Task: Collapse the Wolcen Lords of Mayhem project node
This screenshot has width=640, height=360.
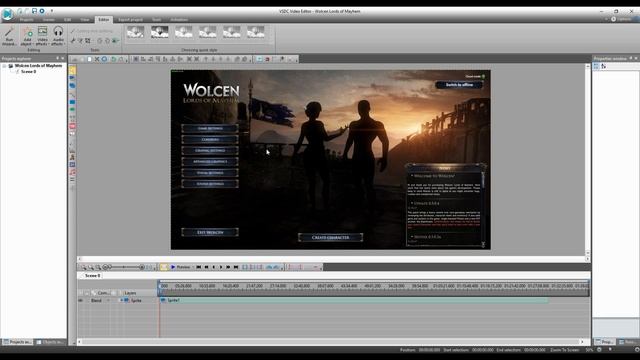Action: click(4, 66)
